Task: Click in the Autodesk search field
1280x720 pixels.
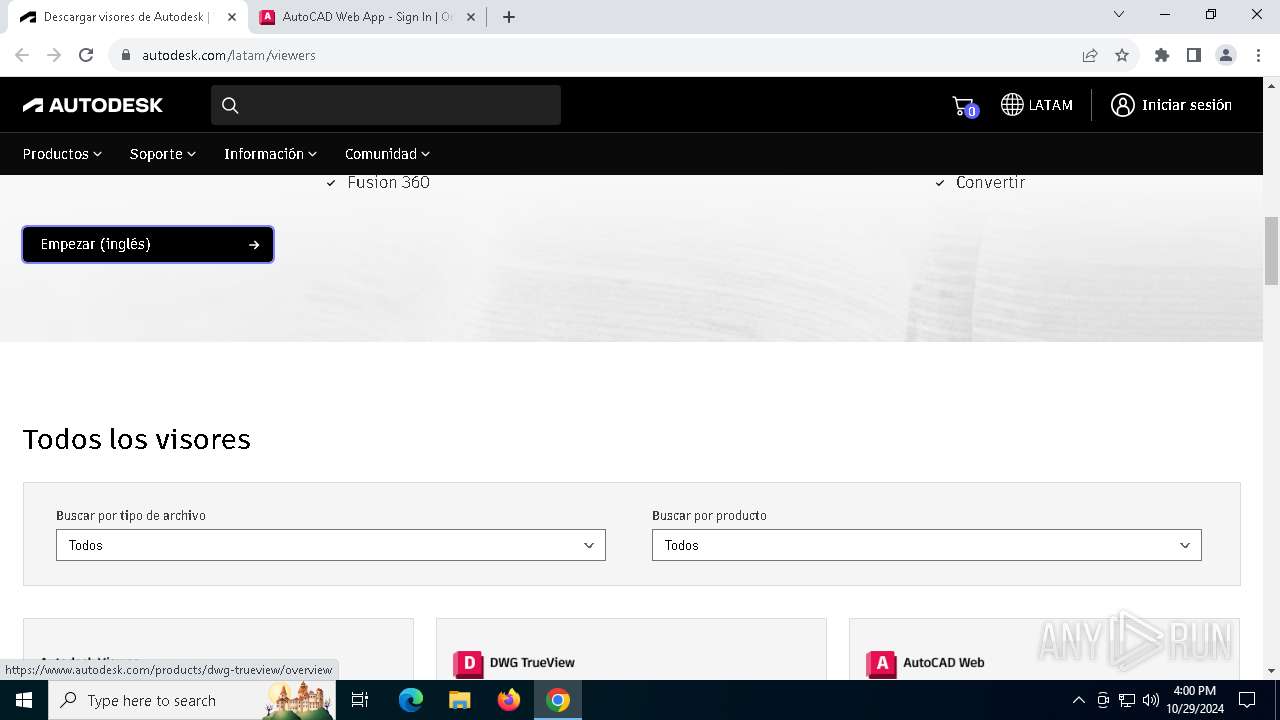Action: pos(386,105)
